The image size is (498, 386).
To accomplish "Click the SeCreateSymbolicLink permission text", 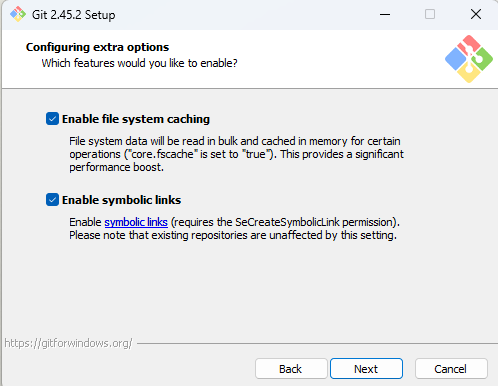I will coord(285,222).
